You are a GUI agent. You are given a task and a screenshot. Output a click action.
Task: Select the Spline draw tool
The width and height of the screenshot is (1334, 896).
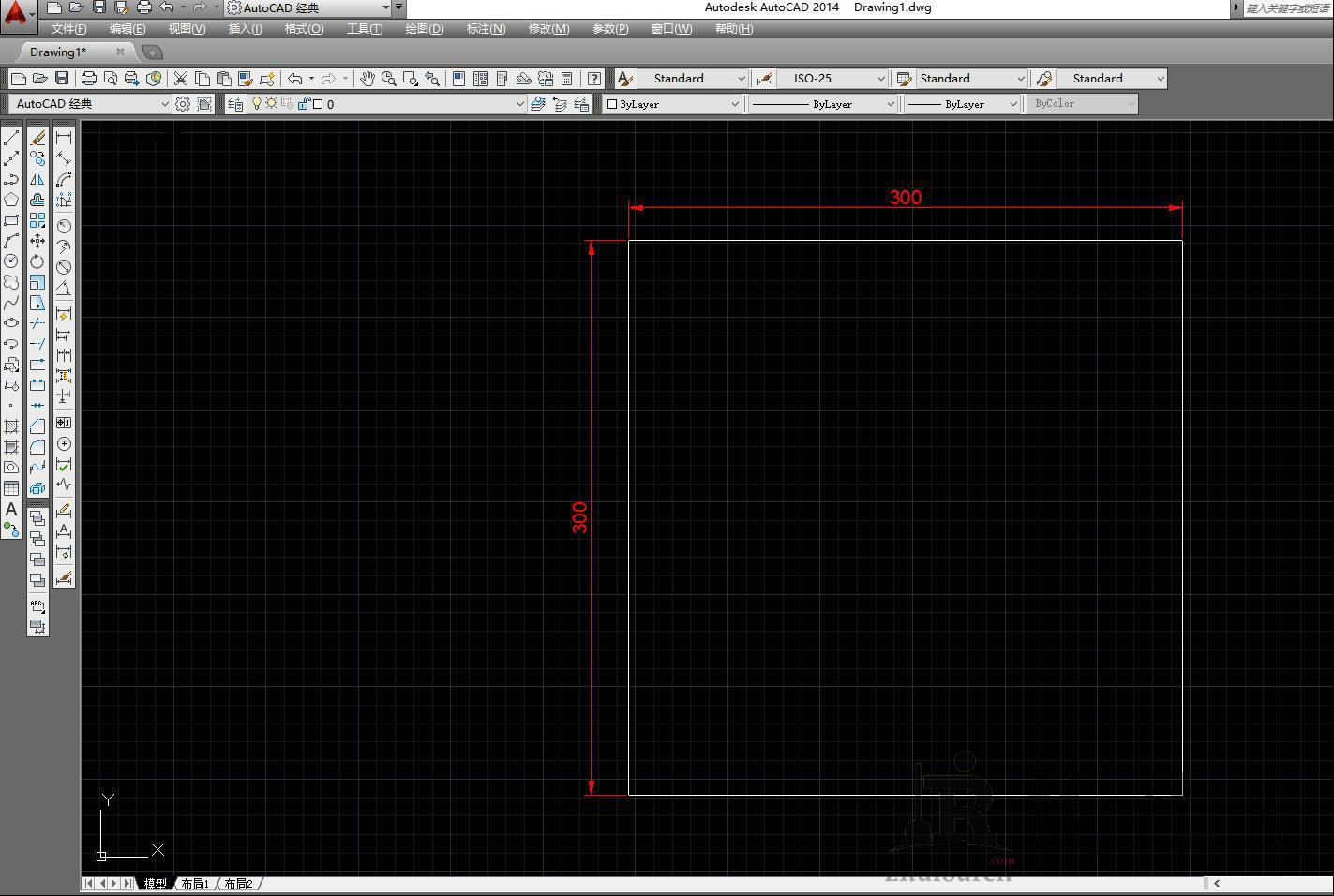tap(11, 303)
